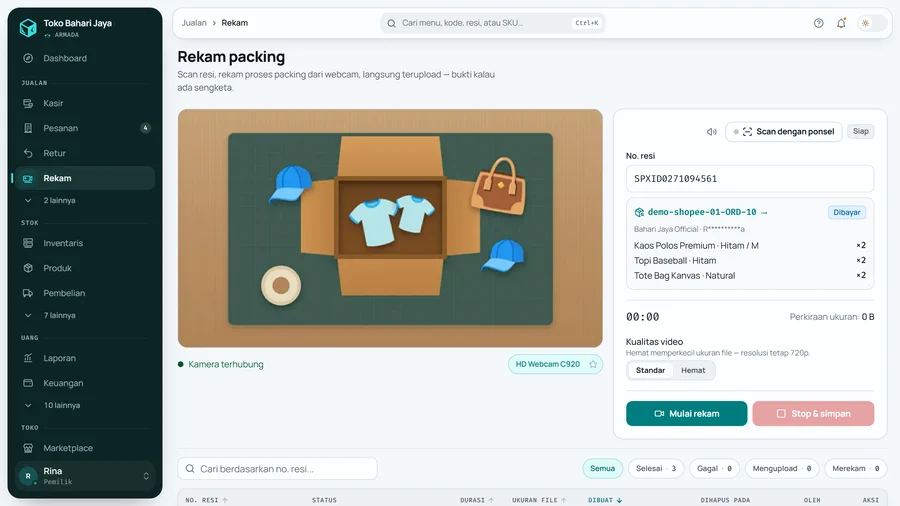This screenshot has height=506, width=900.
Task: Select Hemat video quality
Action: point(693,371)
